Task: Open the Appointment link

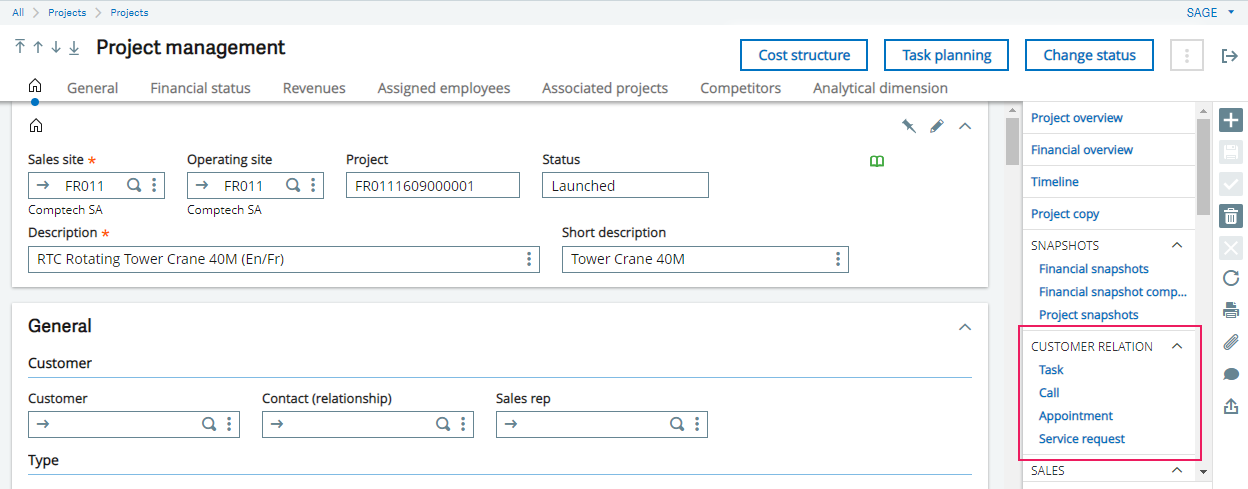Action: pyautogui.click(x=1075, y=416)
